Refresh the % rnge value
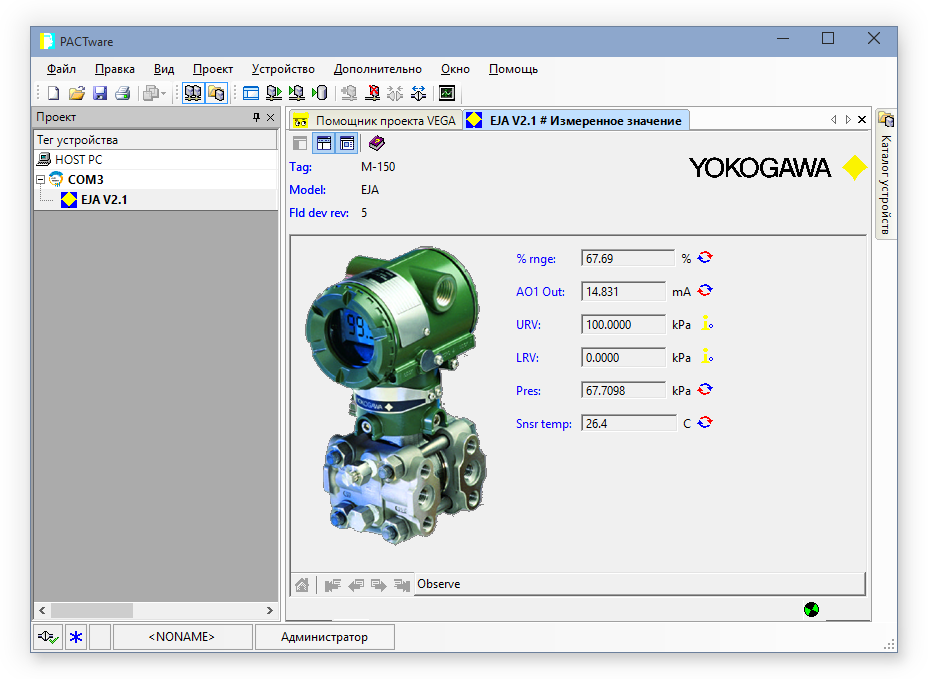Image resolution: width=928 pixels, height=679 pixels. (705, 258)
